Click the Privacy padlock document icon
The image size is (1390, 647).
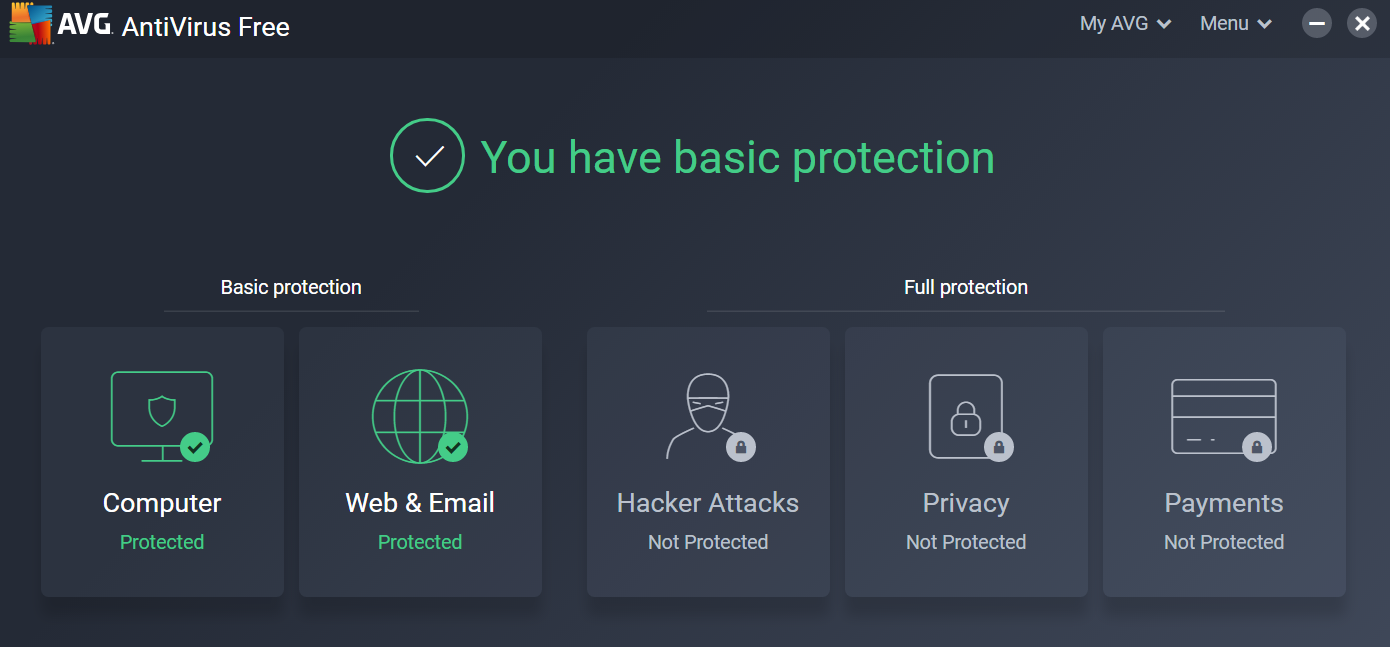click(x=966, y=416)
